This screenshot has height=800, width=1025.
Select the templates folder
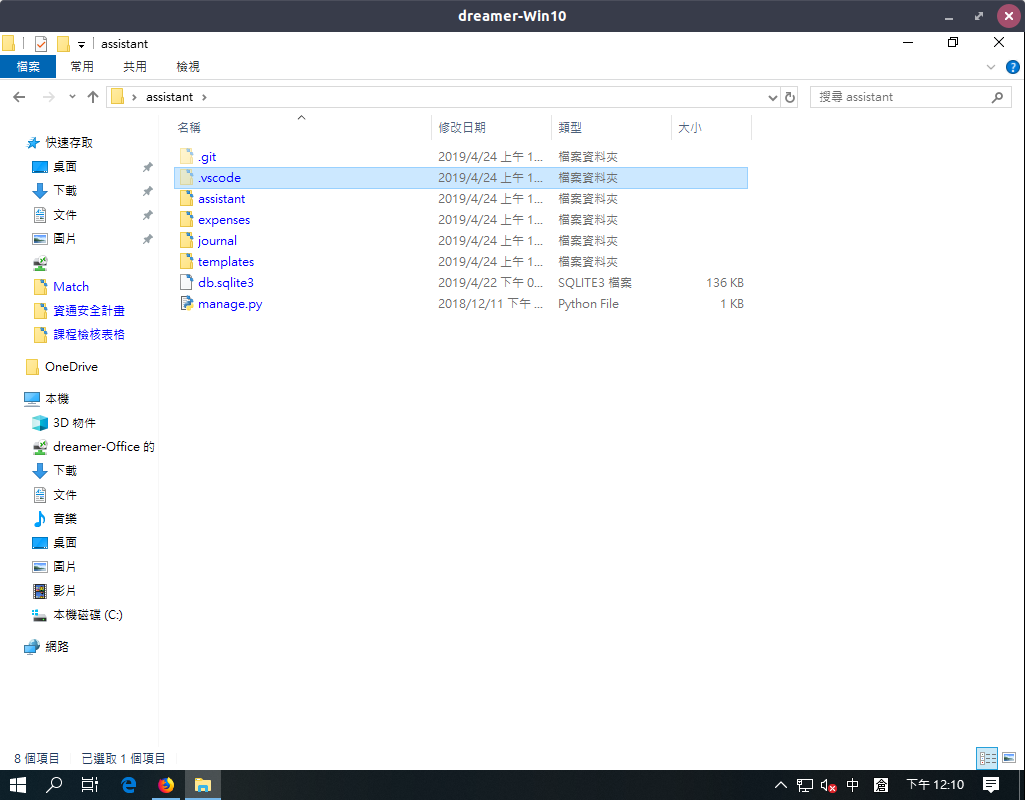pyautogui.click(x=225, y=262)
